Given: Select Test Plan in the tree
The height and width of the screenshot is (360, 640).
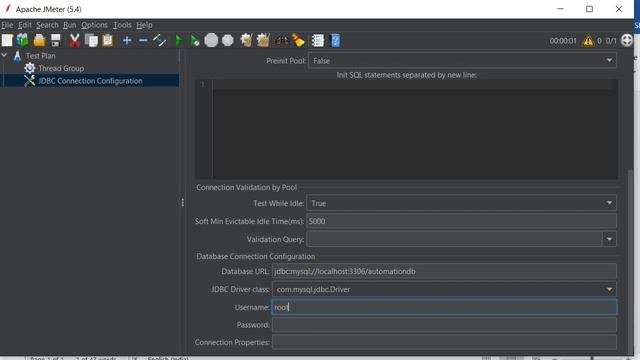Looking at the screenshot, I should point(40,56).
